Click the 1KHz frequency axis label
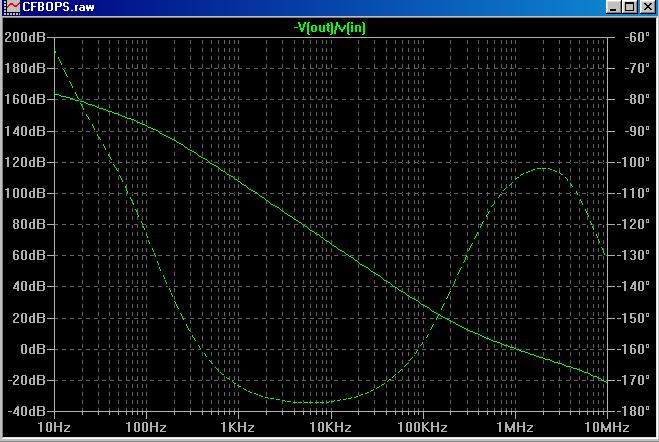The width and height of the screenshot is (659, 442). click(238, 427)
